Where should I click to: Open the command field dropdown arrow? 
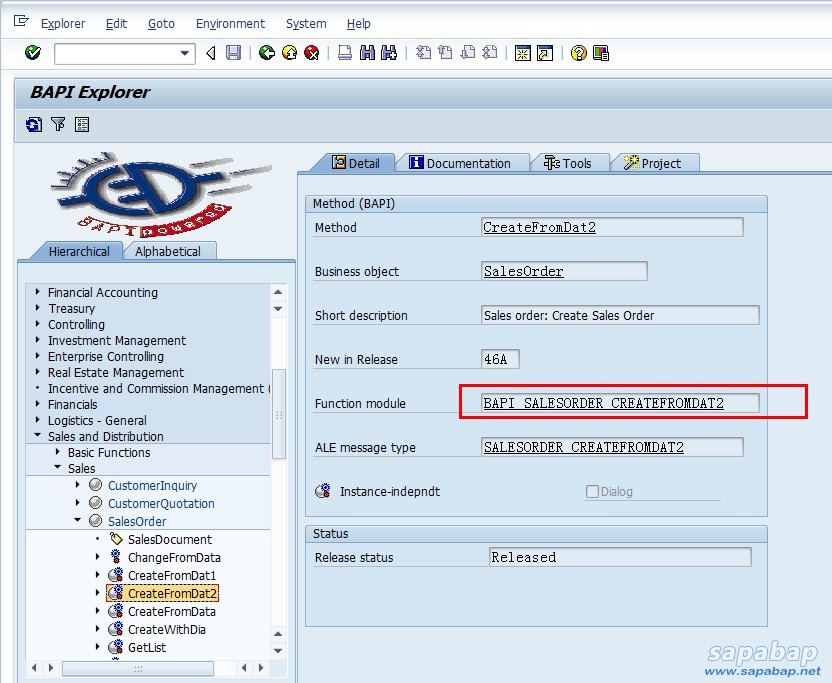[x=184, y=53]
